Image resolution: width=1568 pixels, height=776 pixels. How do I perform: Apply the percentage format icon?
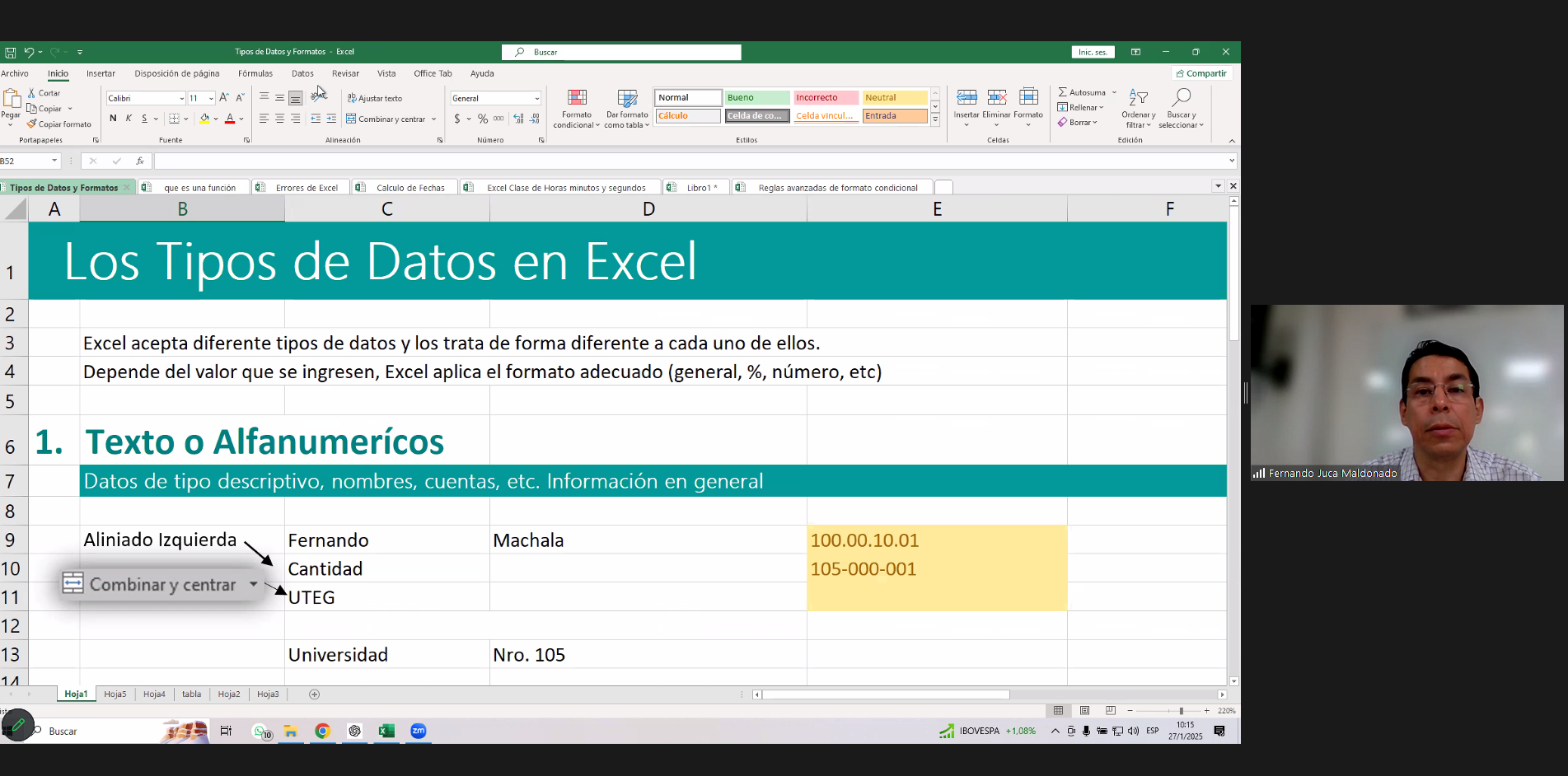click(x=482, y=119)
